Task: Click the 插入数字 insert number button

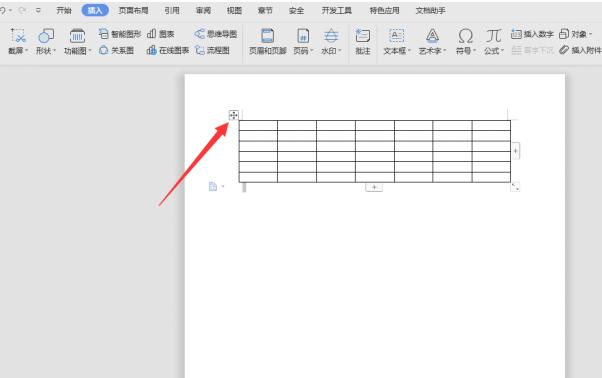Action: pos(532,34)
